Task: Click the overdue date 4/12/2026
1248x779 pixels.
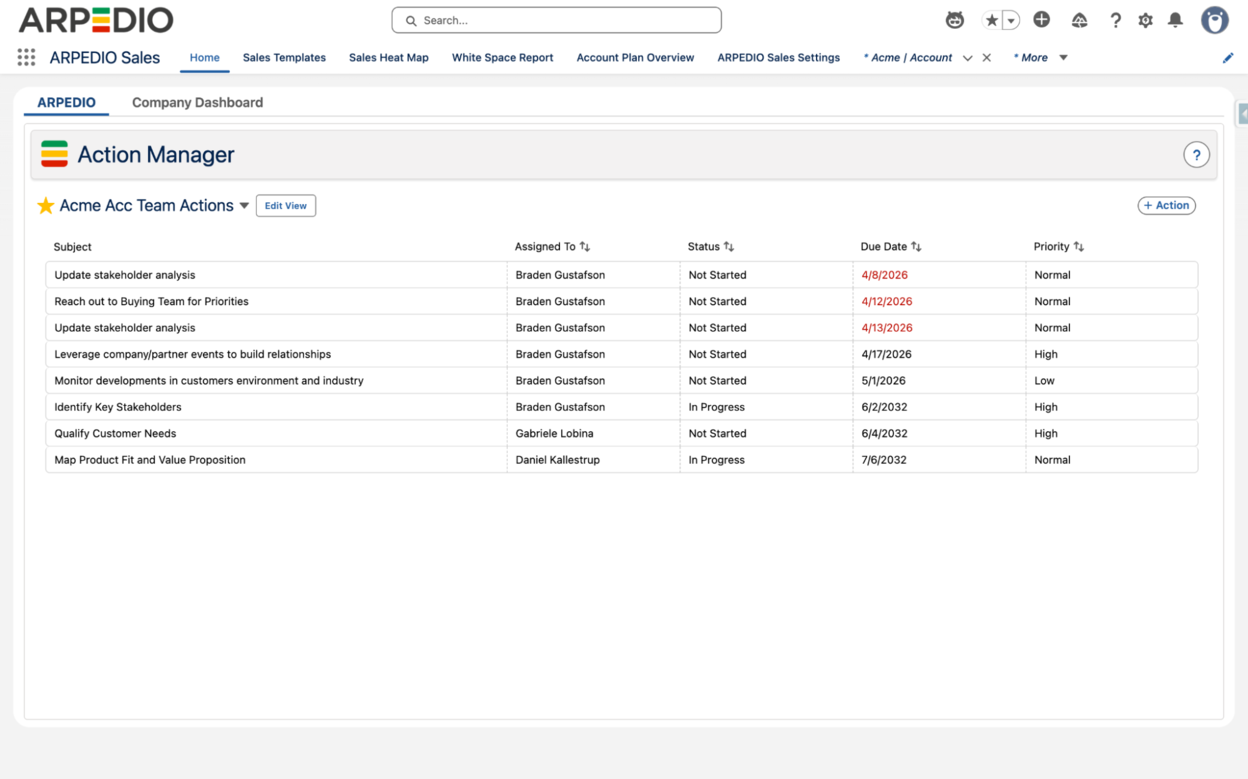Action: pyautogui.click(x=887, y=301)
